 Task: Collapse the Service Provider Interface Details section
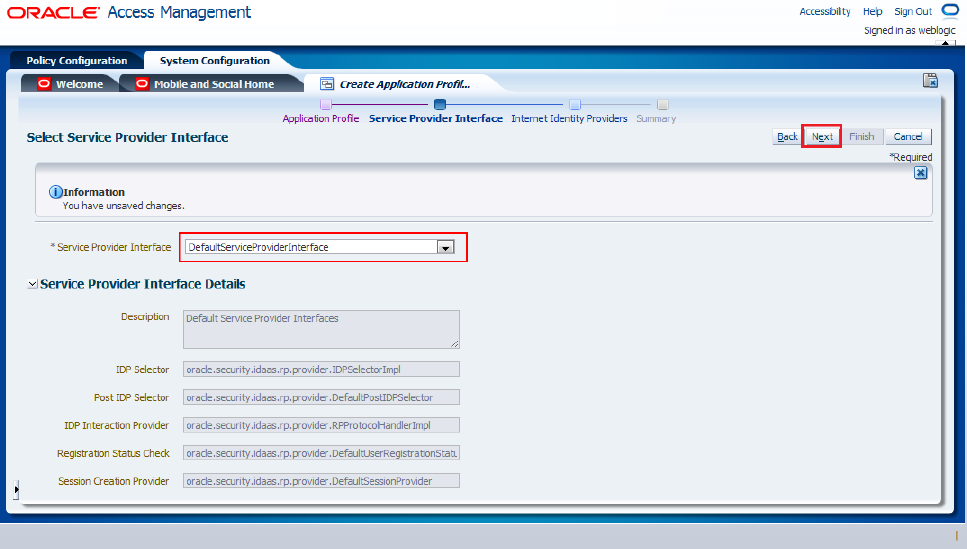[x=32, y=284]
